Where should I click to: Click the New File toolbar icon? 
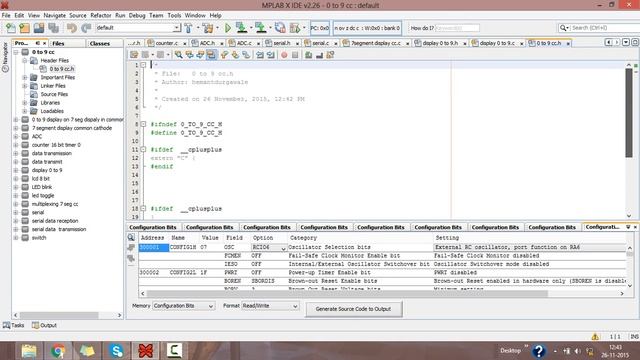pos(11,28)
